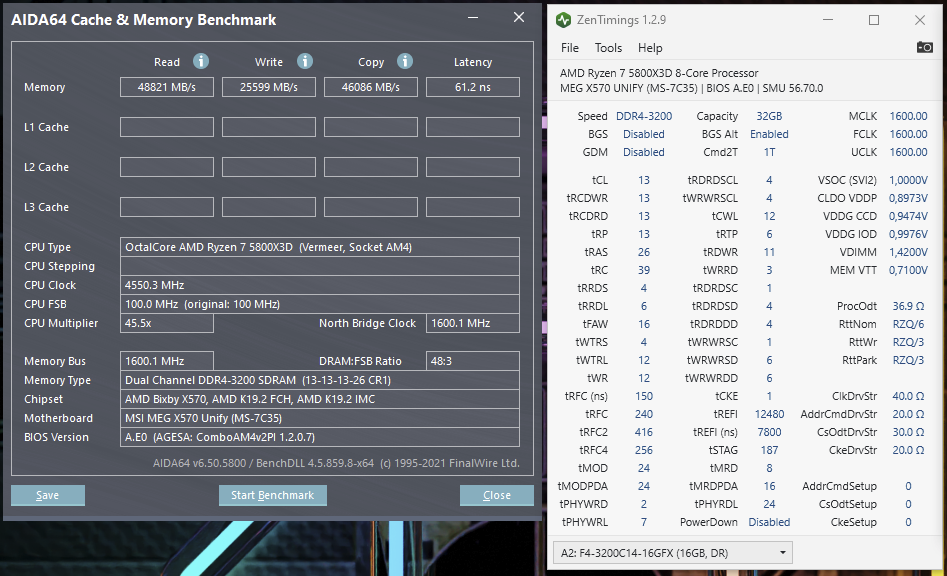Screen dimensions: 947x576
Task: Minimize the AIDA64 benchmark window
Action: (473, 18)
